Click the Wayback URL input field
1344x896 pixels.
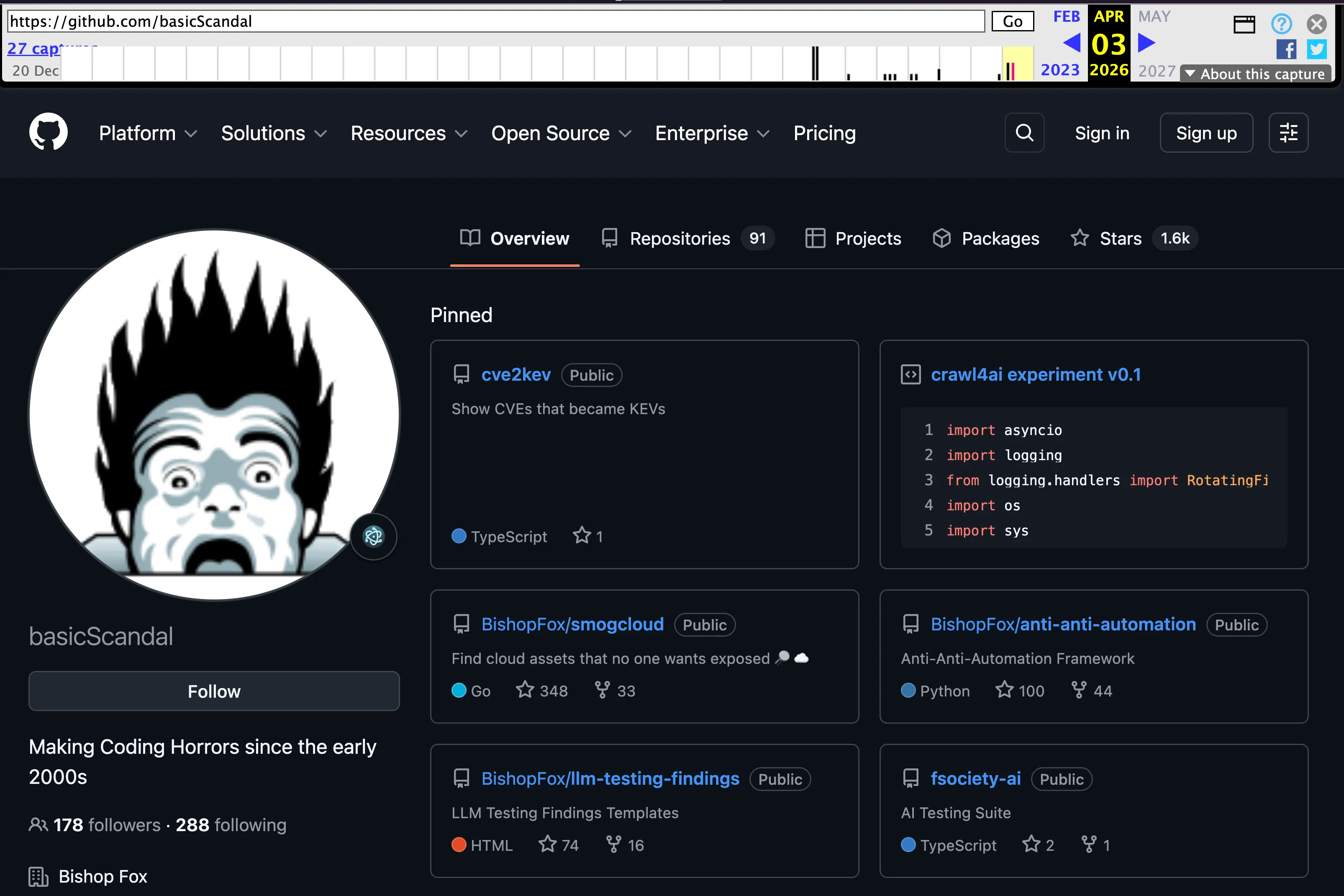tap(495, 22)
